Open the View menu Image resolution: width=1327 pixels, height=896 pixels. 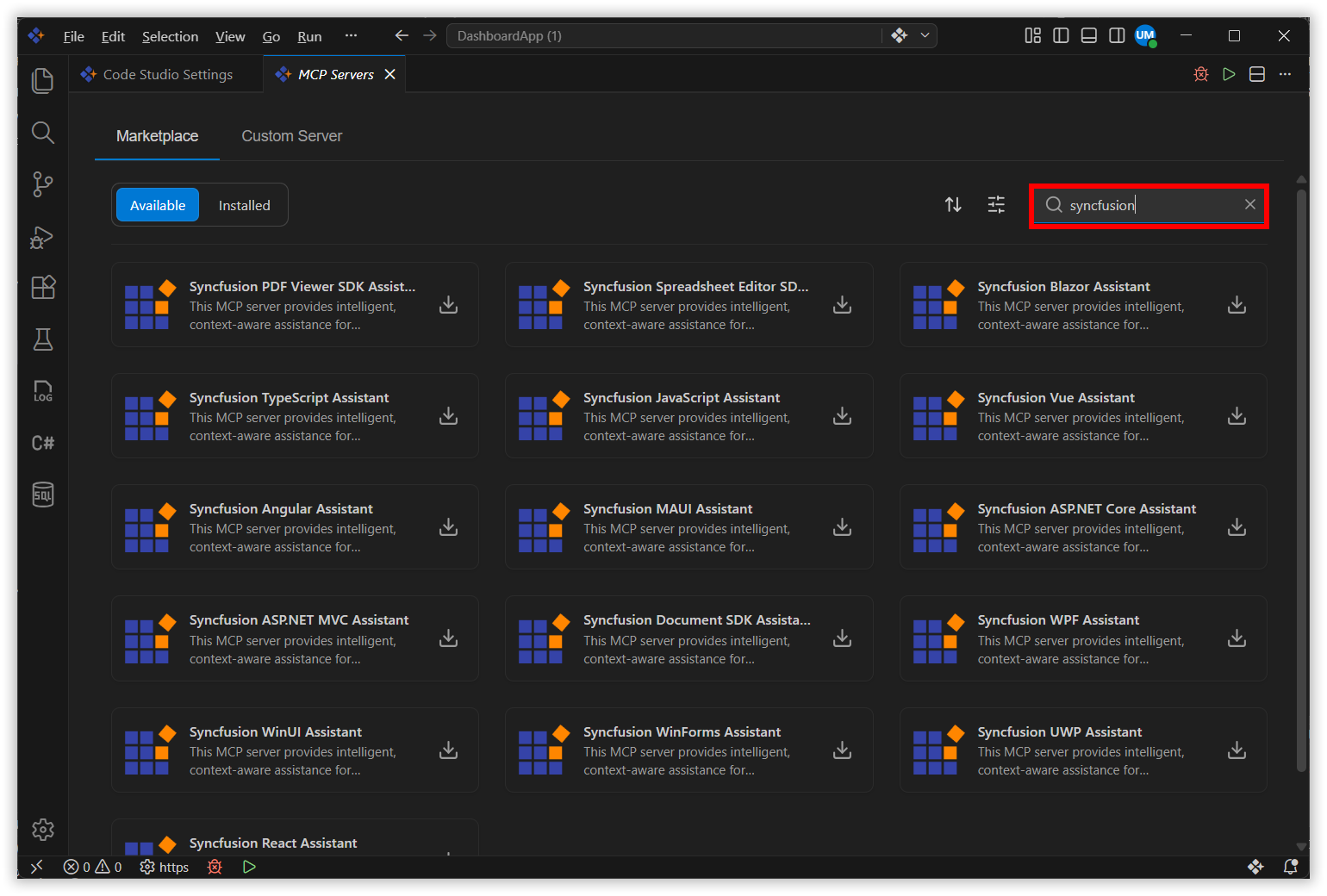click(230, 36)
